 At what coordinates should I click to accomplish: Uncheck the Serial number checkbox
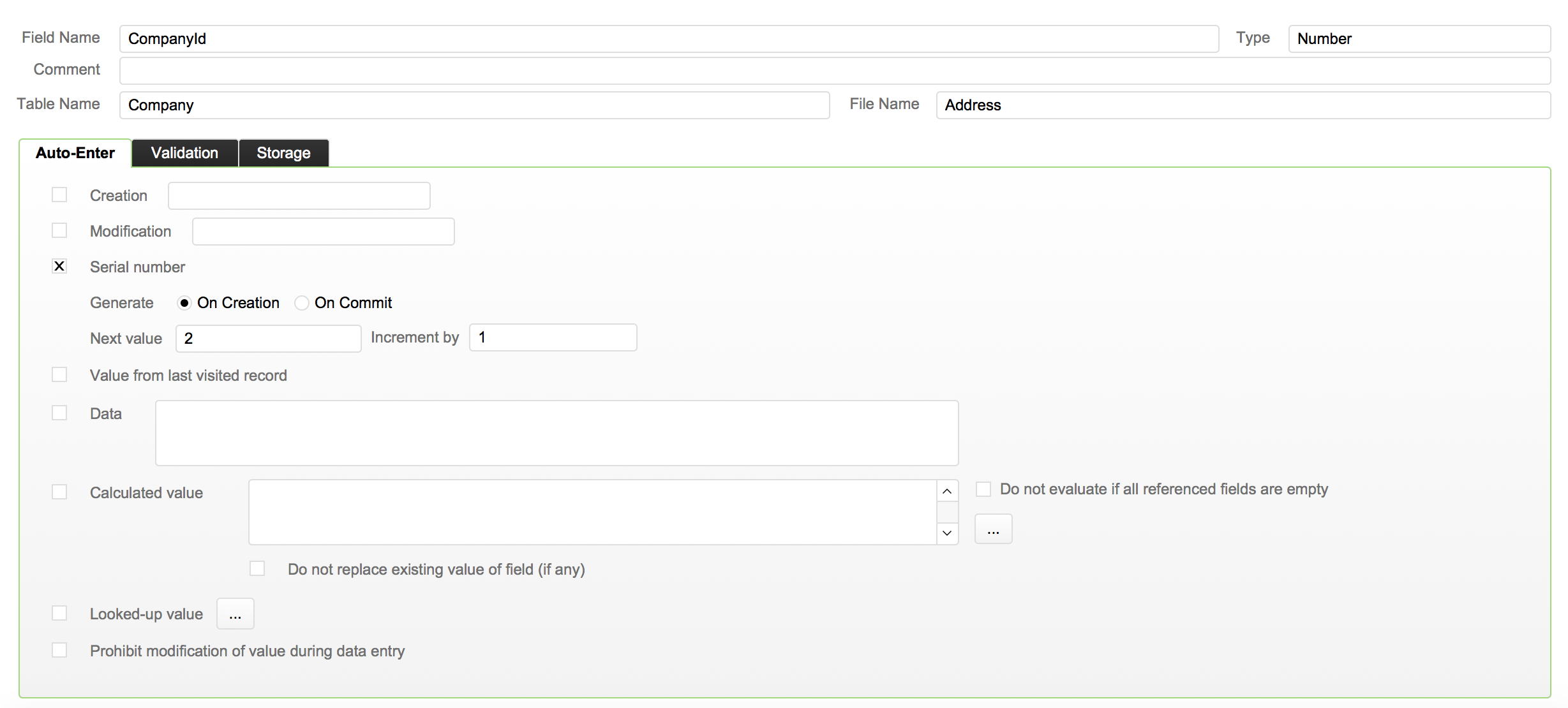pos(59,267)
